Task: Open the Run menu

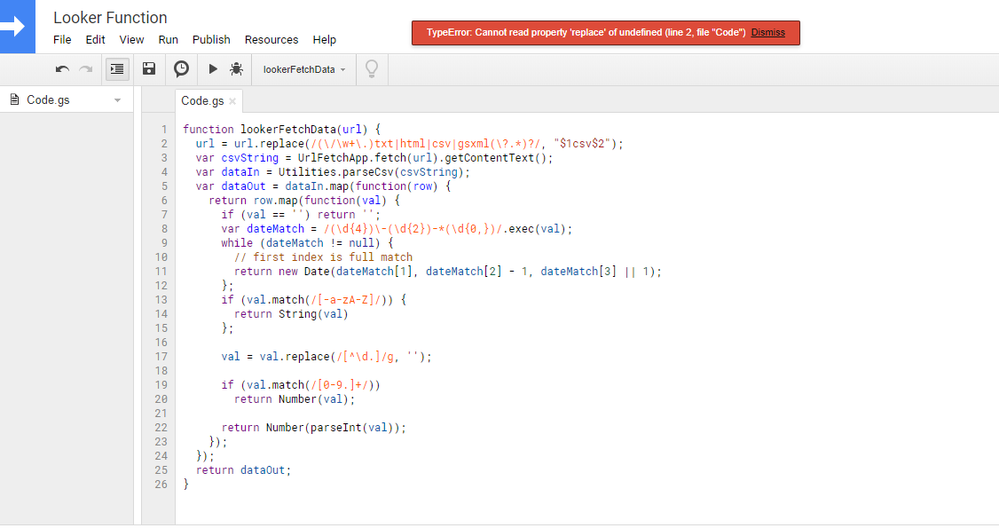Action: 168,40
